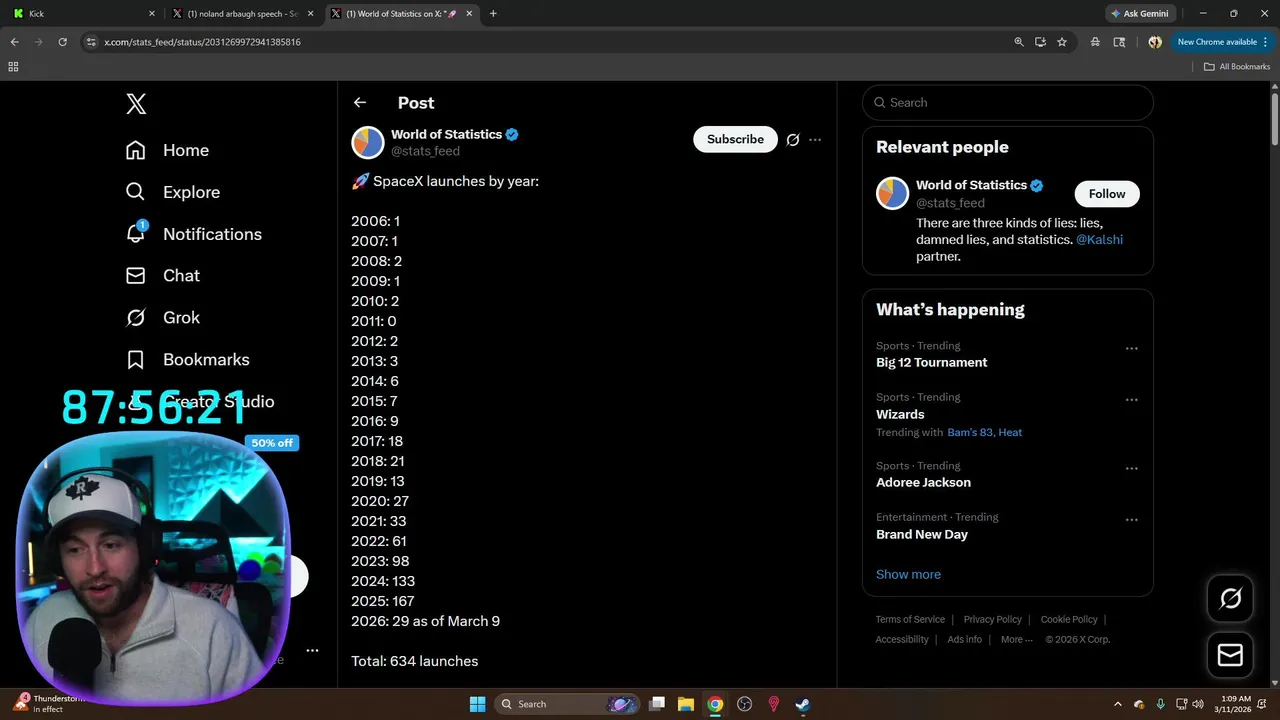Open OBS Studio from the taskbar

coord(744,704)
